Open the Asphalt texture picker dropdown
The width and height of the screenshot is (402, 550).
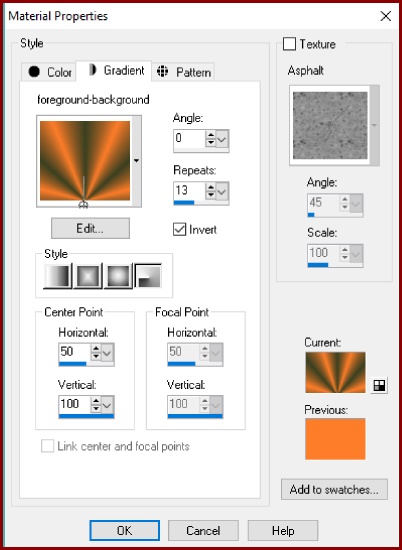pyautogui.click(x=375, y=125)
